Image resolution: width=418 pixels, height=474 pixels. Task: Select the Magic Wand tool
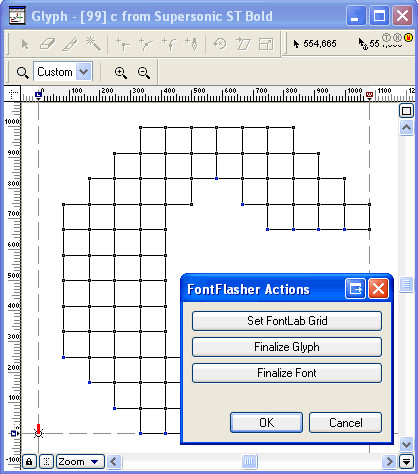click(x=93, y=44)
